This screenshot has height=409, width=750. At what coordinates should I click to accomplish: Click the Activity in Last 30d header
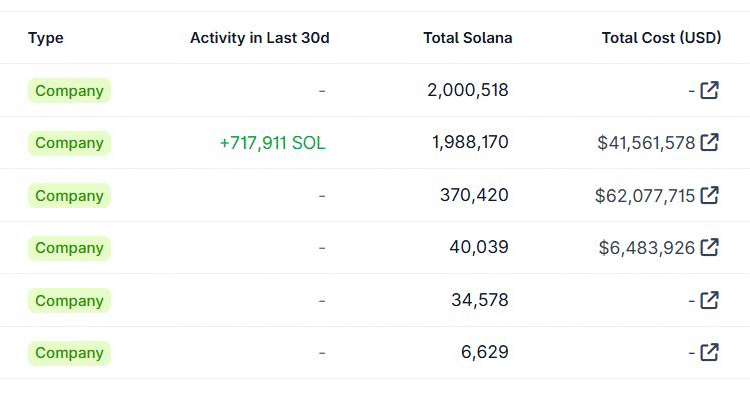(x=259, y=38)
